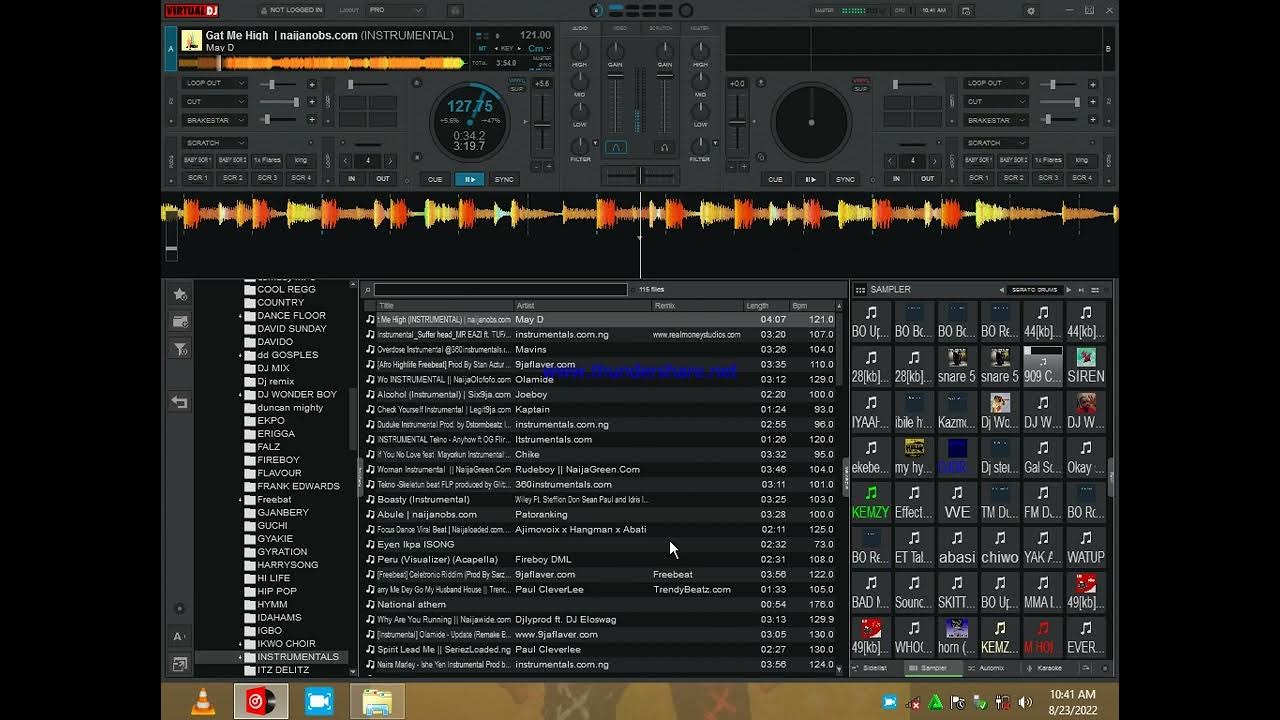
Task: Click the back arrow icon in browser sidebar
Action: pyautogui.click(x=180, y=402)
